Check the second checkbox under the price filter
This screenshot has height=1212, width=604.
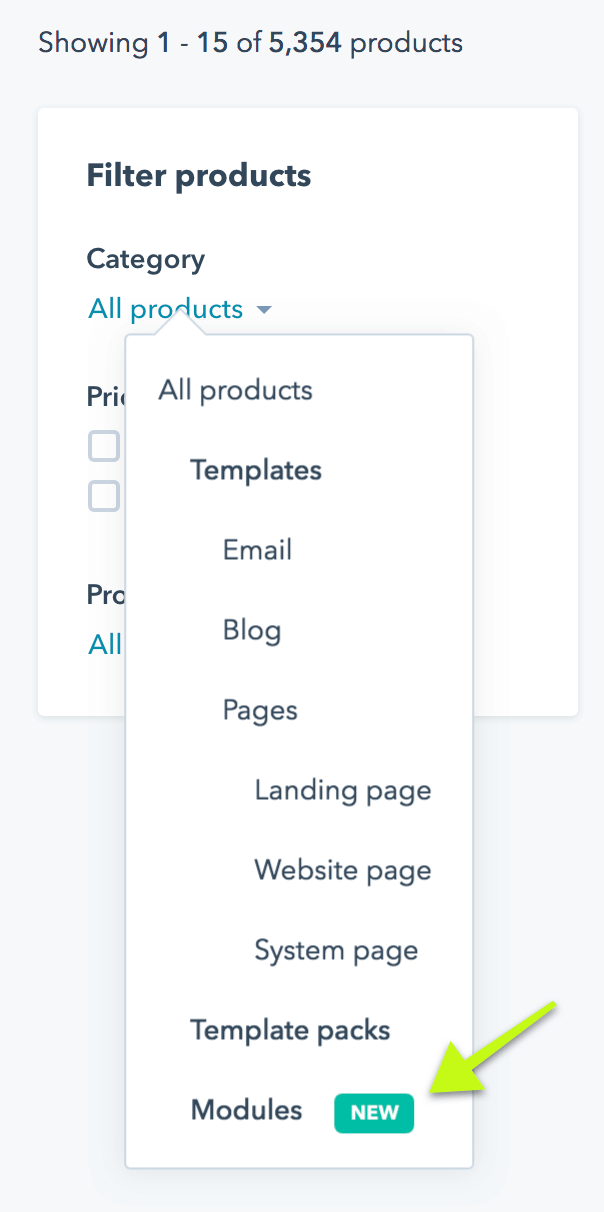(103, 496)
